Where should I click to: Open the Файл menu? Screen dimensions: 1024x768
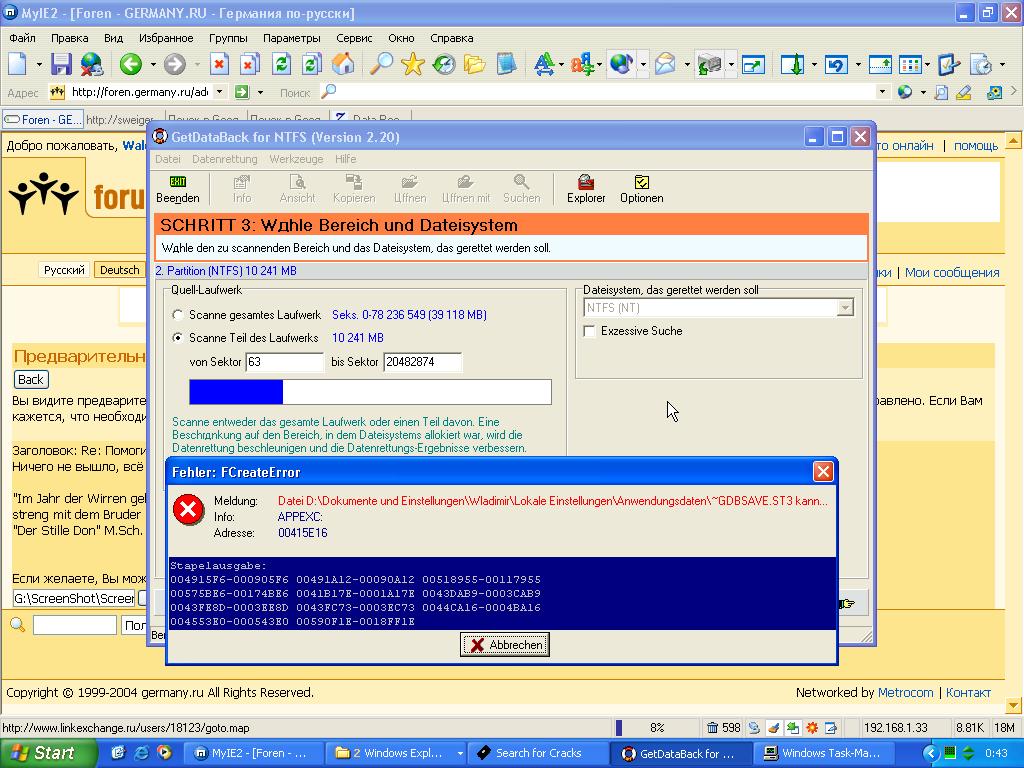[22, 38]
